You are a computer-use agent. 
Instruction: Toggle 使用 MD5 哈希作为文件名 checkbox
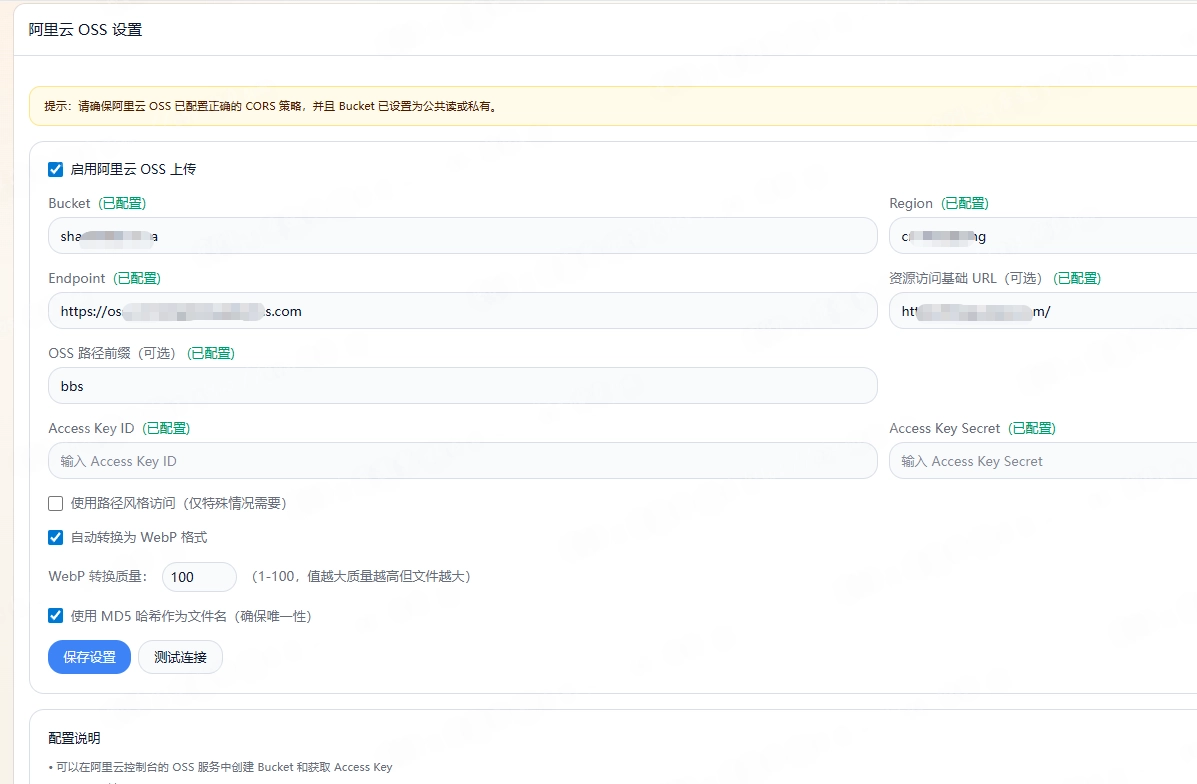click(x=56, y=615)
